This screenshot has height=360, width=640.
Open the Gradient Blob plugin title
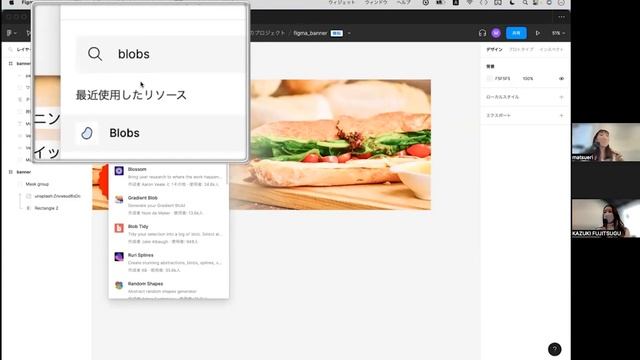click(142, 198)
